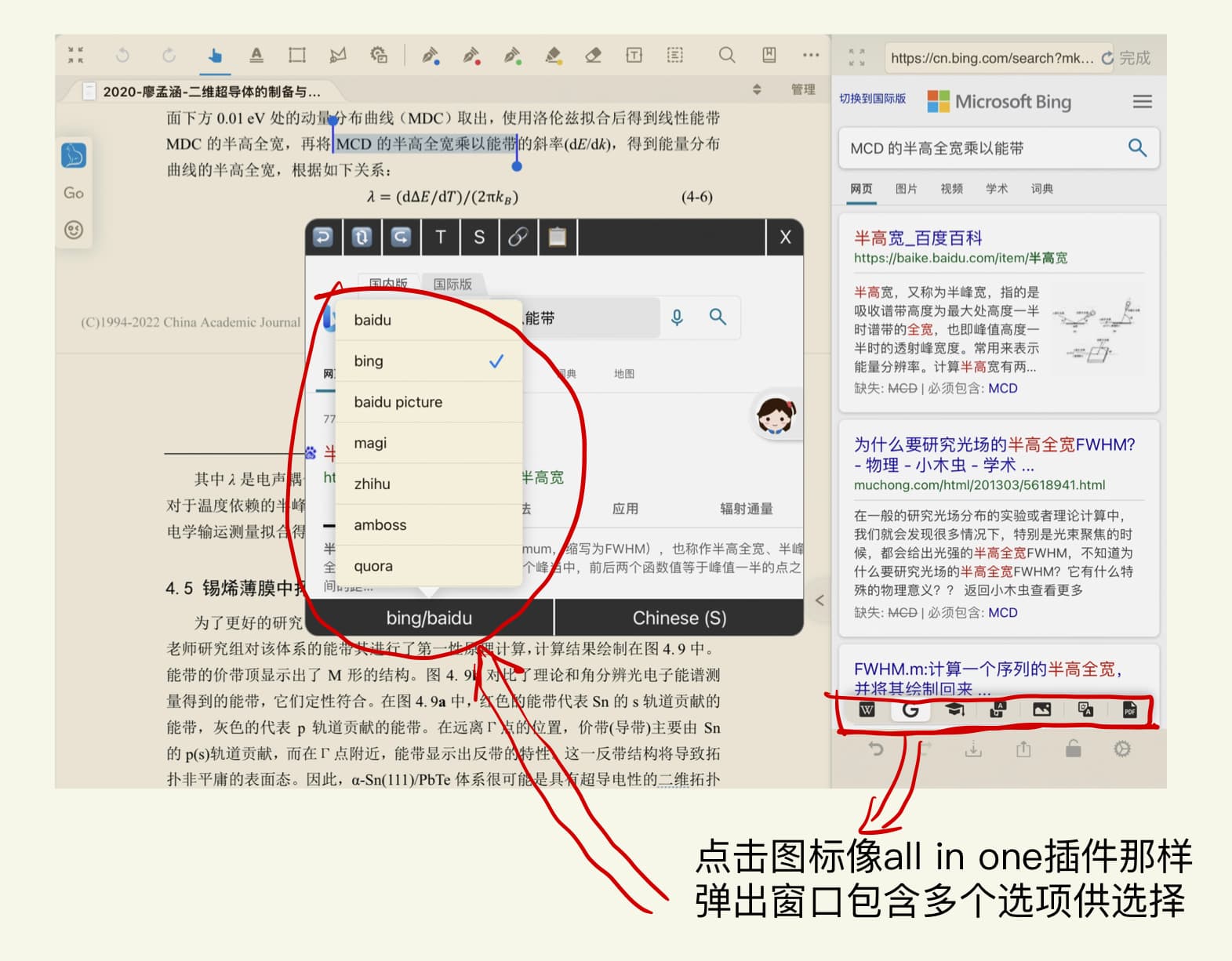This screenshot has height=961, width=1232.
Task: Choose baidu from the engine list
Action: (x=428, y=320)
